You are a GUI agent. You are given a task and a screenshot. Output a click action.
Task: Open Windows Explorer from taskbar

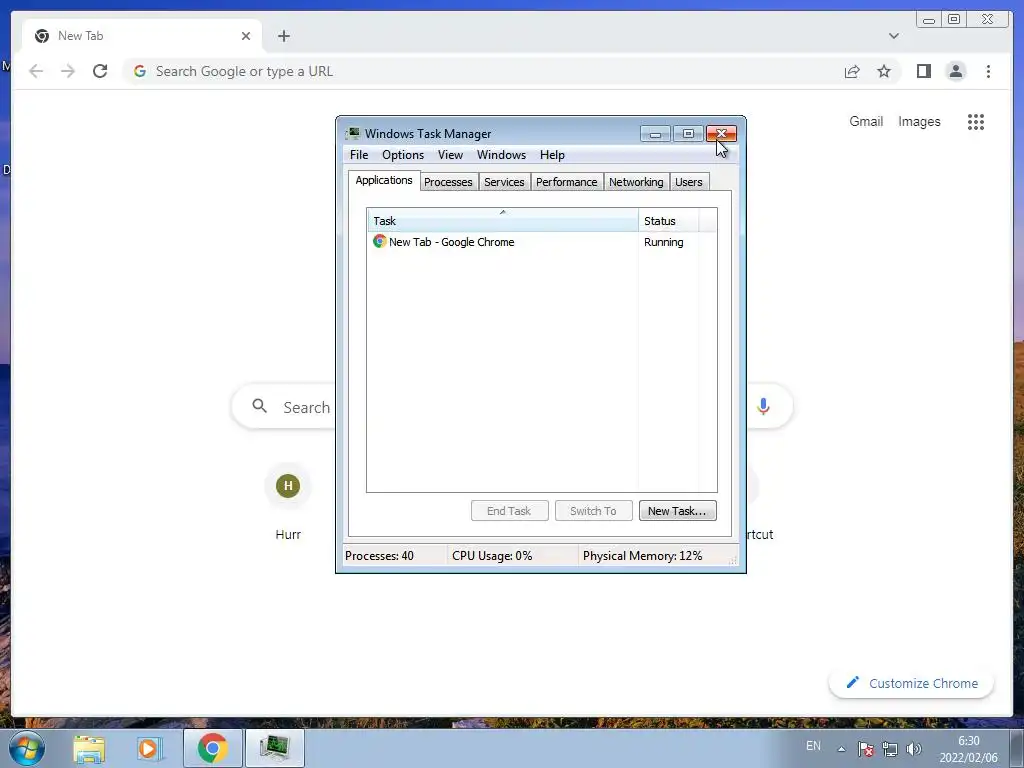(x=89, y=748)
